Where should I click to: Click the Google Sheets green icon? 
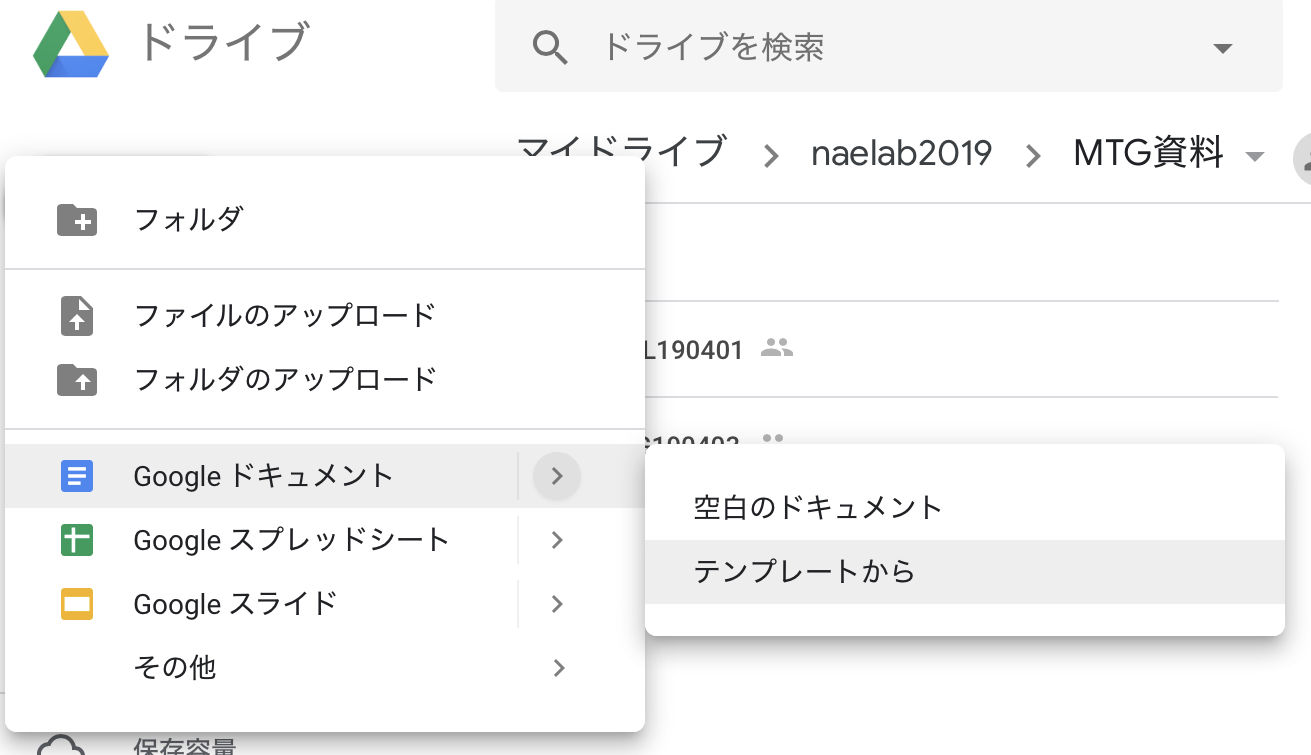pos(77,541)
